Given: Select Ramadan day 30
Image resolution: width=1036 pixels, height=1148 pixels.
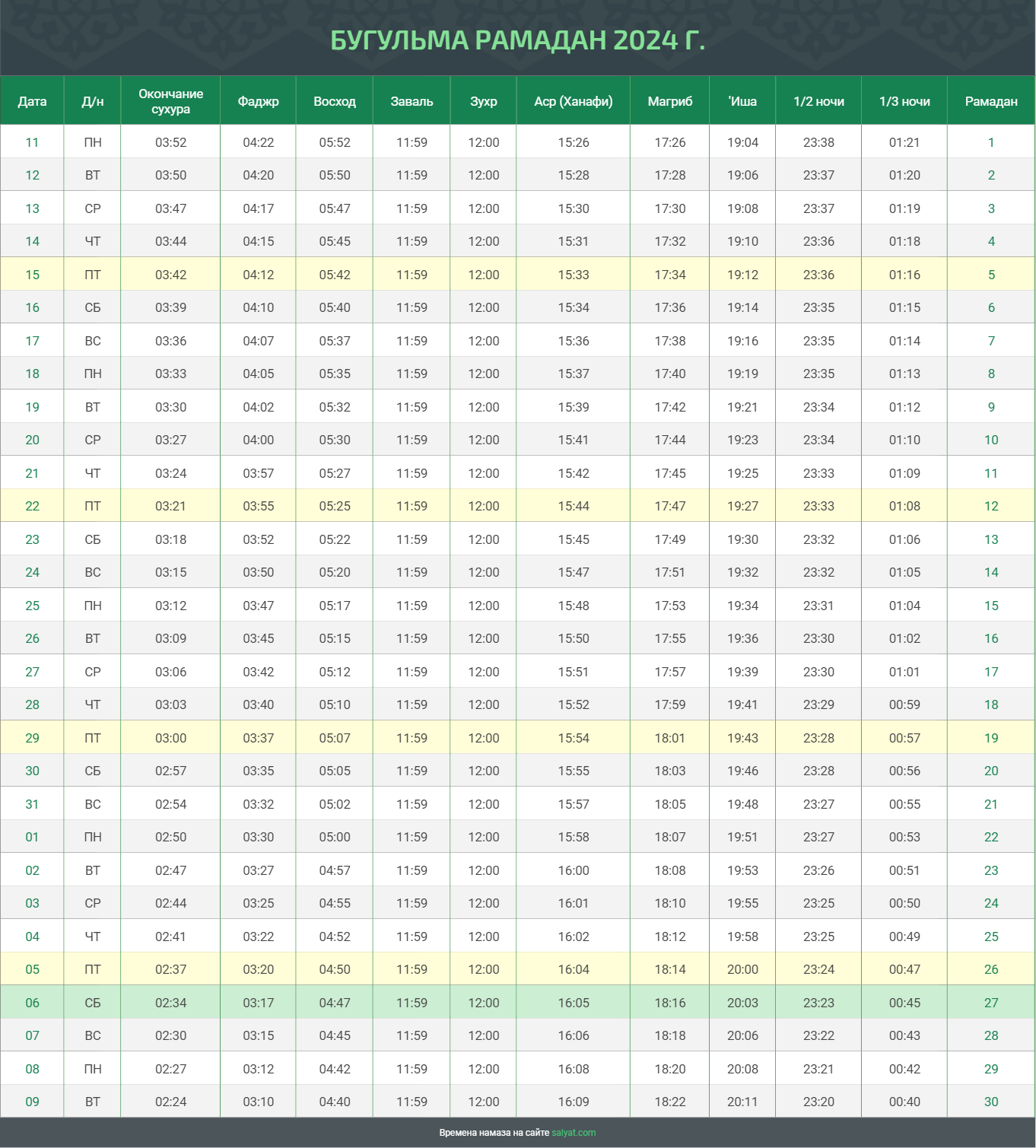Looking at the screenshot, I should 991,1102.
